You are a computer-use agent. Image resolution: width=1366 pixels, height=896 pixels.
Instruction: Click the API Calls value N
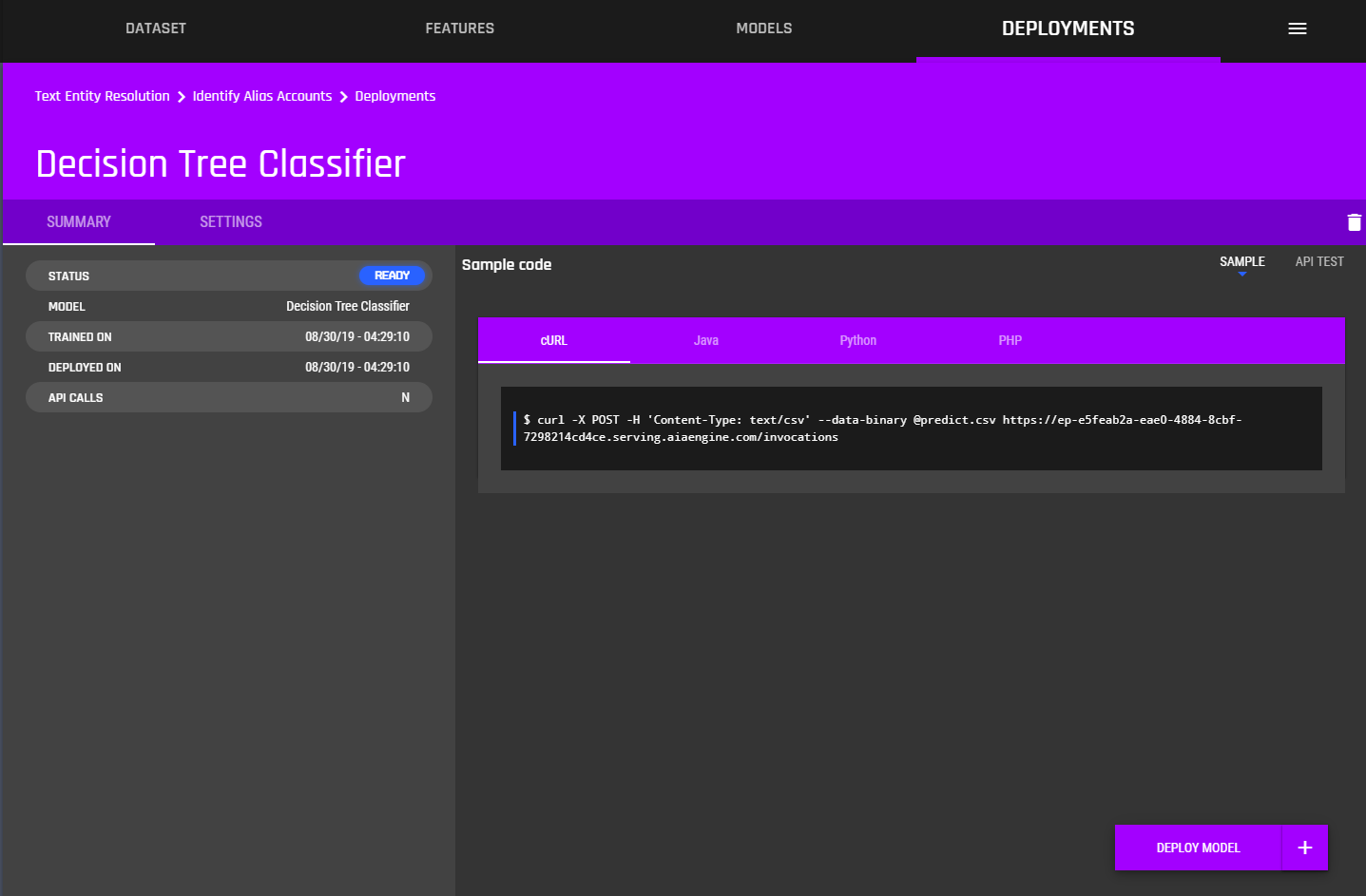406,397
